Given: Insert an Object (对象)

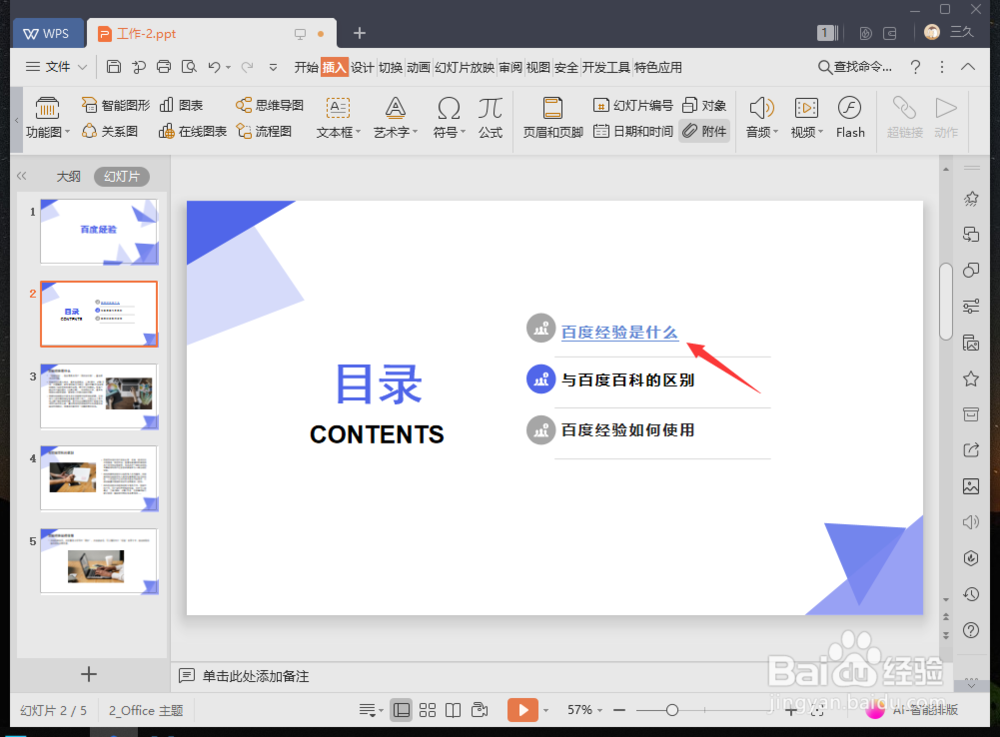Looking at the screenshot, I should coord(704,105).
